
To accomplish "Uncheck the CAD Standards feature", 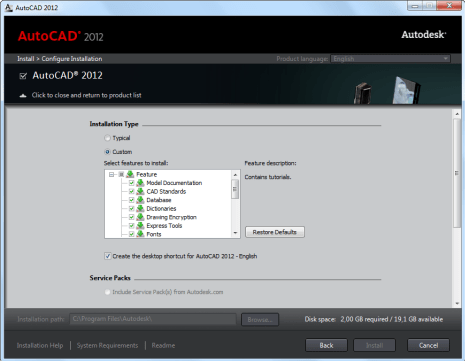I will tap(131, 192).
